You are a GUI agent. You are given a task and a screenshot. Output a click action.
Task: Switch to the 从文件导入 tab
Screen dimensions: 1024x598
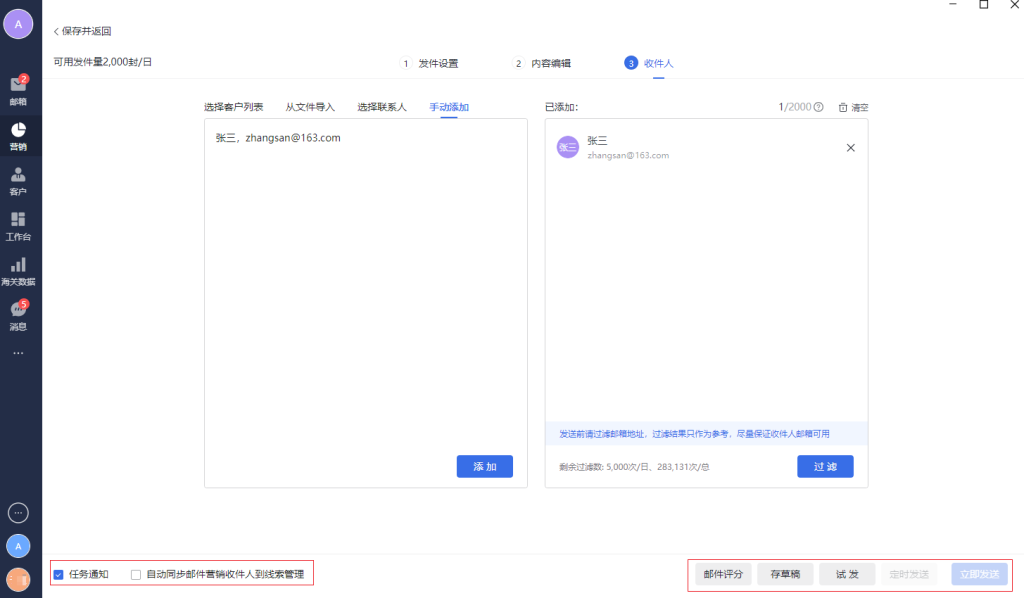[x=310, y=107]
